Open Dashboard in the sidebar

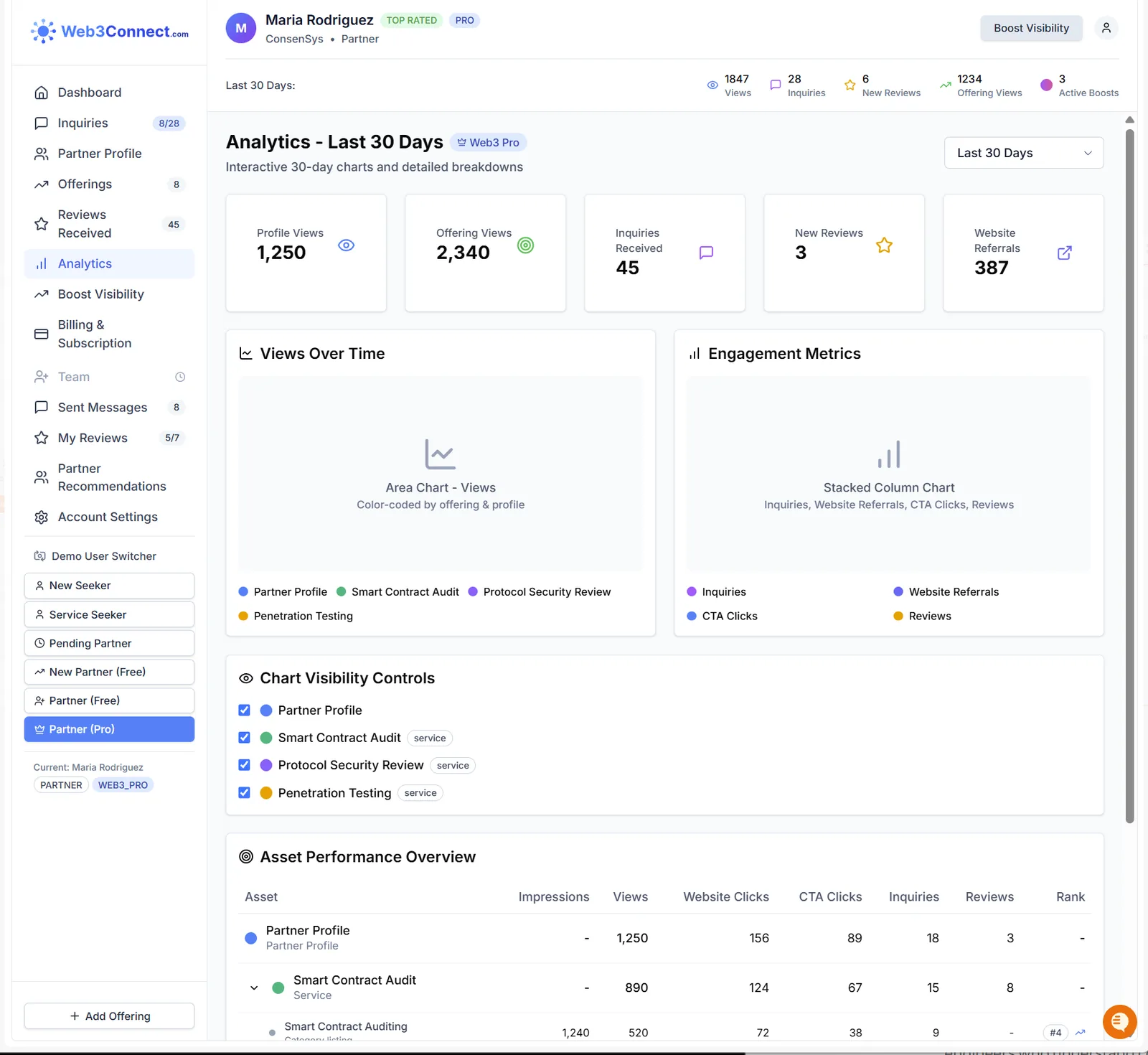point(109,93)
